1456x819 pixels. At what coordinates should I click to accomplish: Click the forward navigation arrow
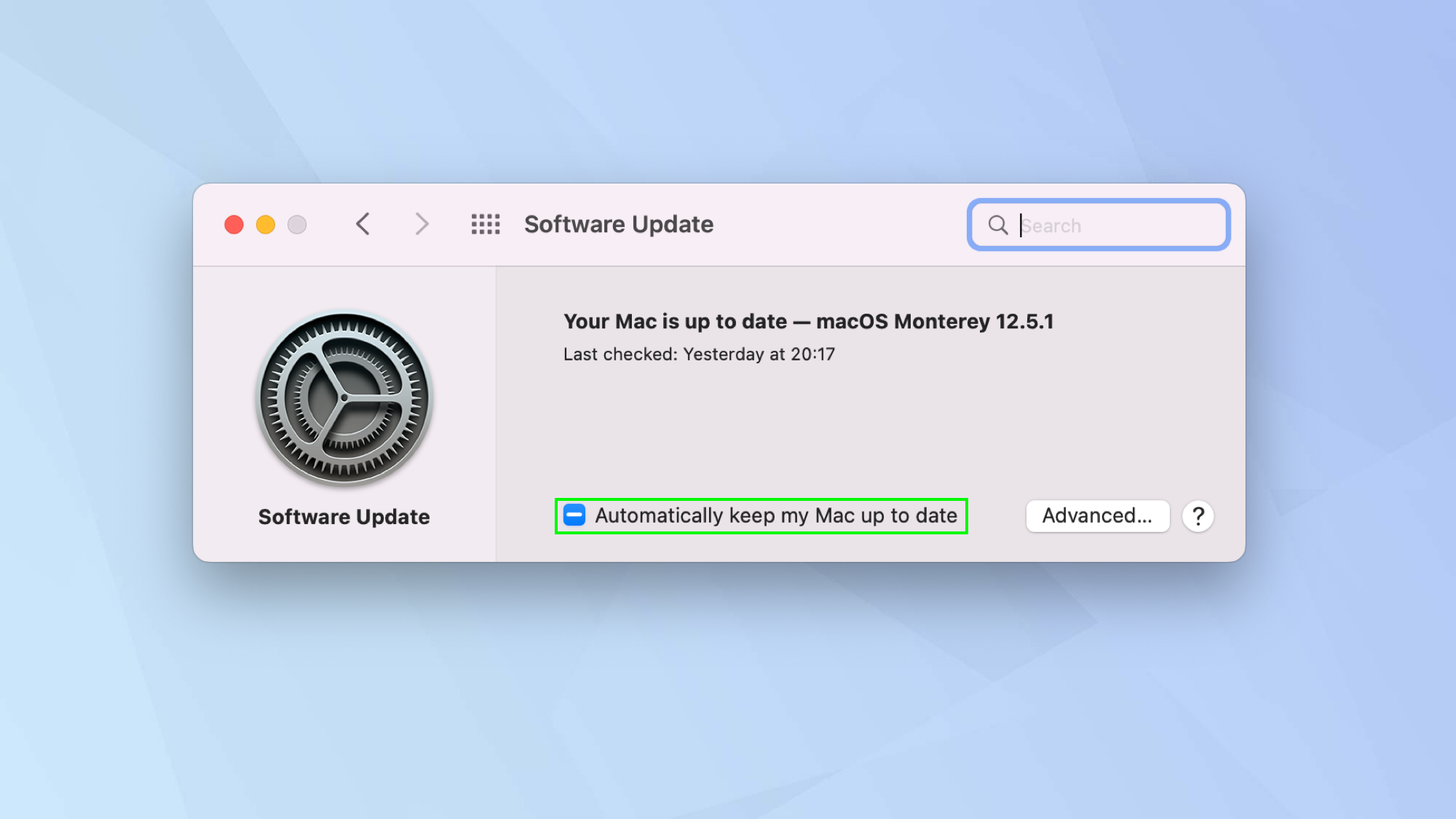coord(421,224)
